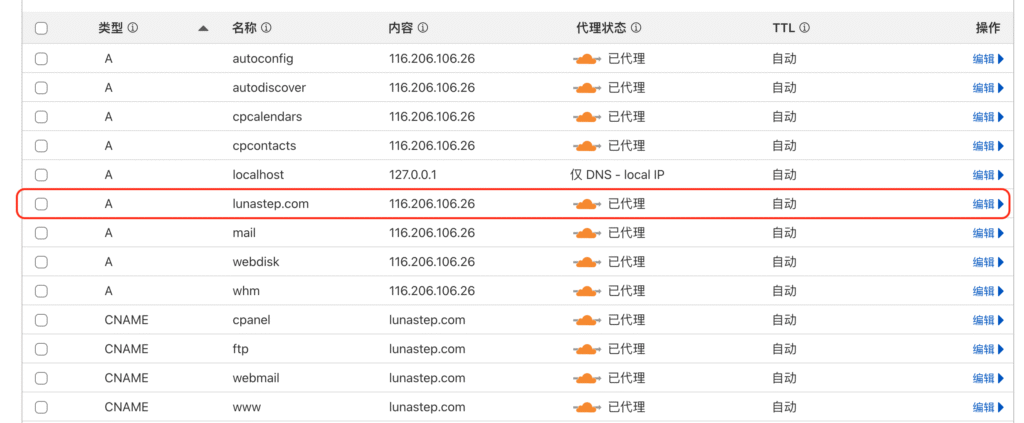Screen dimensions: 1024x423
Task: Click the info icon beside TTL header
Action: 804,28
